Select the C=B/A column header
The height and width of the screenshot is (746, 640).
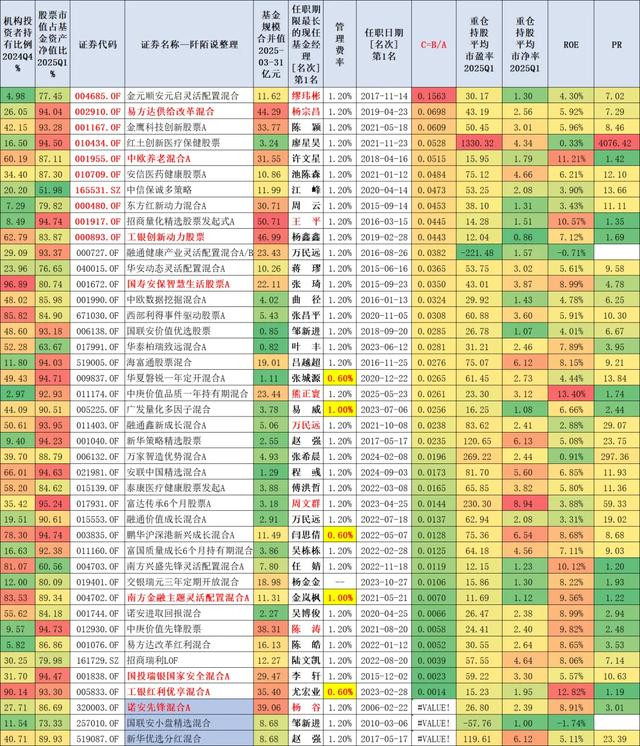pyautogui.click(x=433, y=44)
